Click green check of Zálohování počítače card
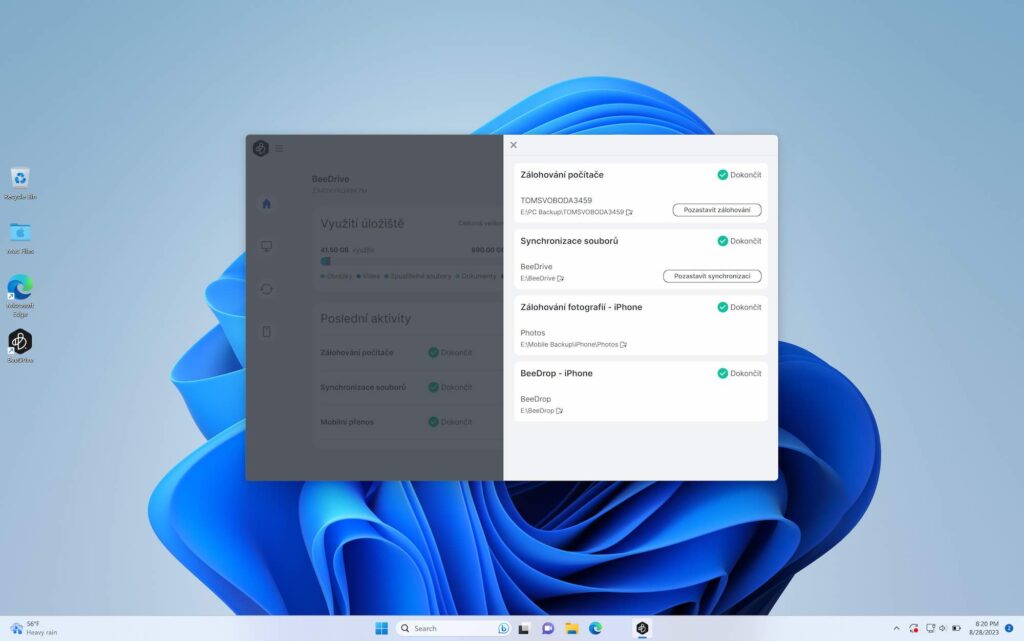 [722, 175]
